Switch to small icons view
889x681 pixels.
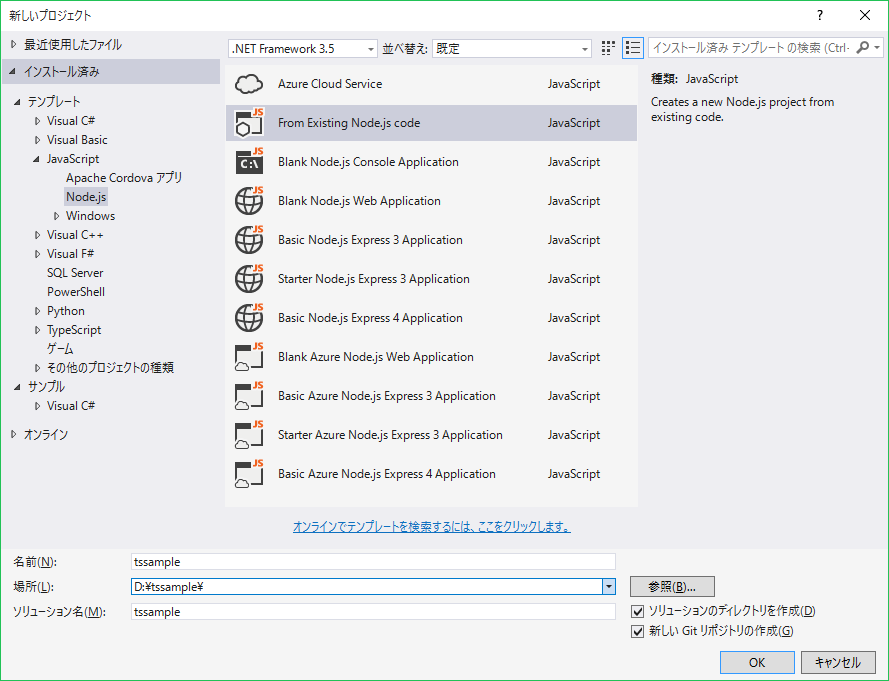[x=607, y=47]
